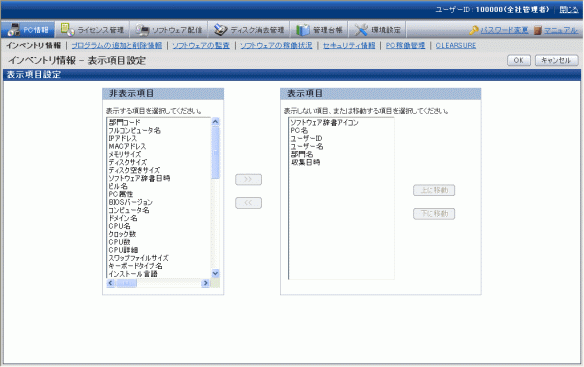
Task: Open パスワード変更 link
Action: (504, 30)
